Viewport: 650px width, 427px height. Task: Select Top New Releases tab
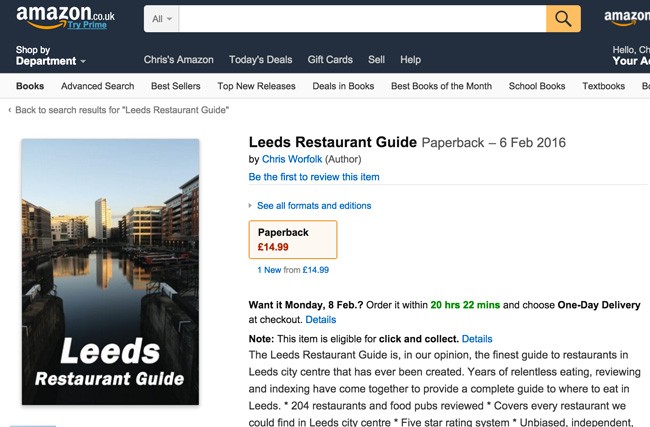point(256,86)
